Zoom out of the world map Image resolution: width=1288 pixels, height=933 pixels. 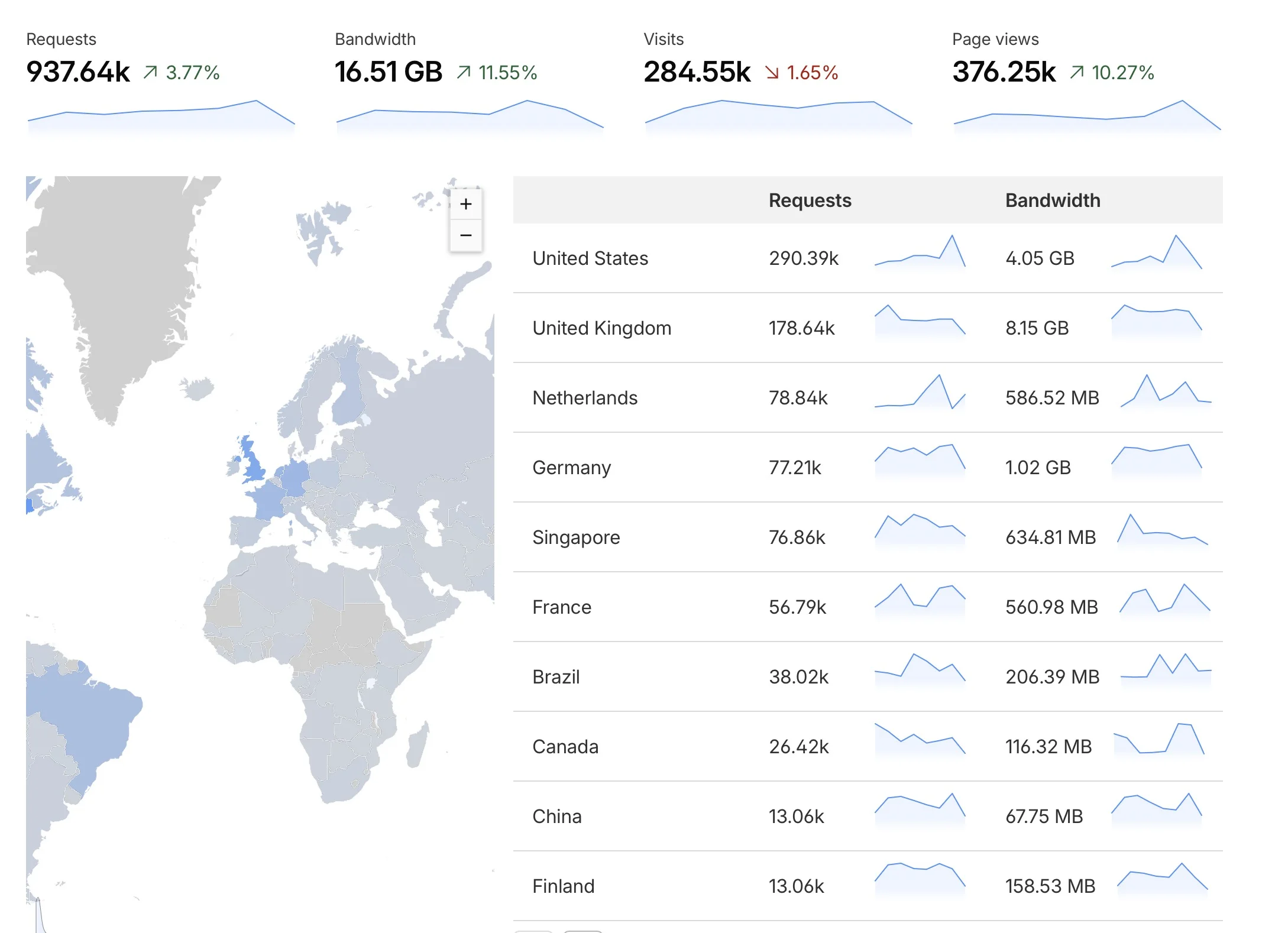[466, 235]
